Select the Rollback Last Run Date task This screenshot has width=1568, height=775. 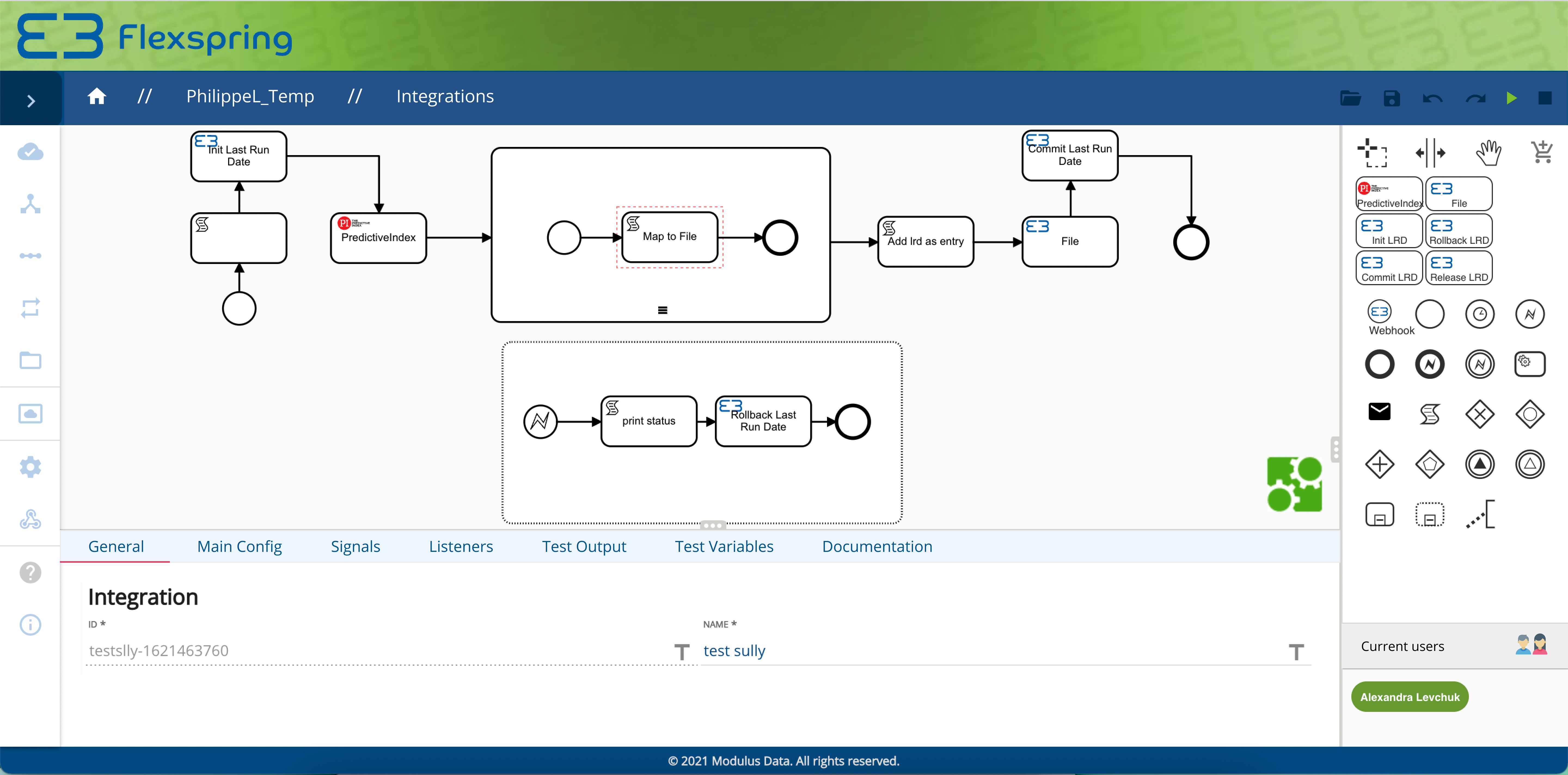click(x=763, y=421)
